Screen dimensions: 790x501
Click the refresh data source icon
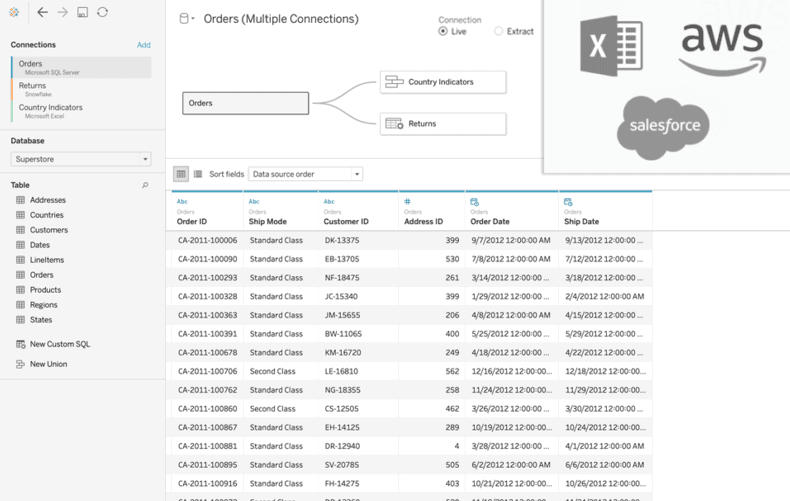[102, 12]
